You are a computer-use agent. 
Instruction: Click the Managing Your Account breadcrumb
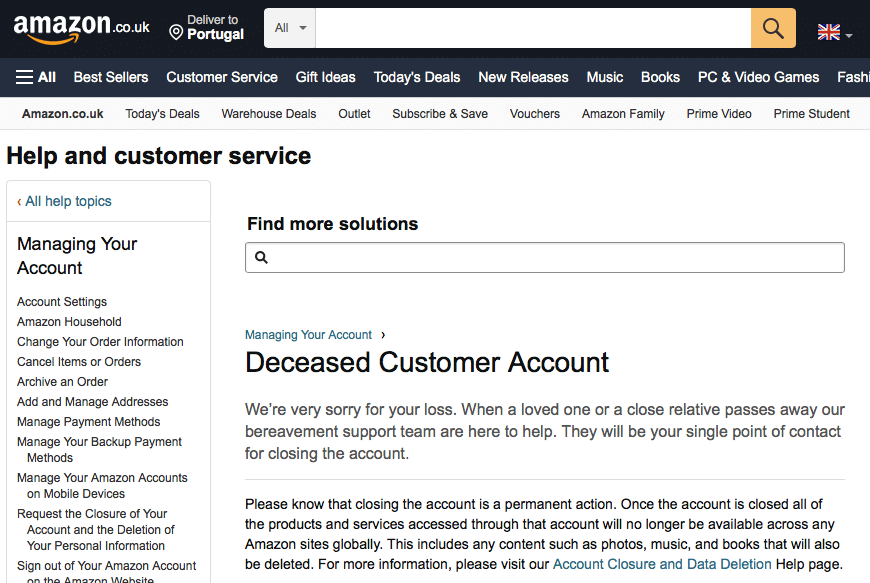coord(308,335)
